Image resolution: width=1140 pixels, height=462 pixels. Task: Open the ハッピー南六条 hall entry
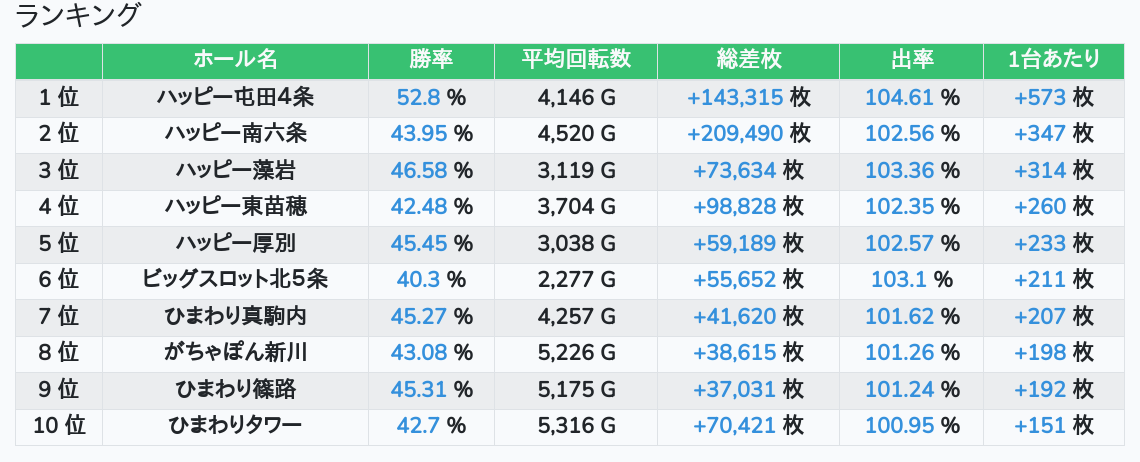click(x=235, y=133)
